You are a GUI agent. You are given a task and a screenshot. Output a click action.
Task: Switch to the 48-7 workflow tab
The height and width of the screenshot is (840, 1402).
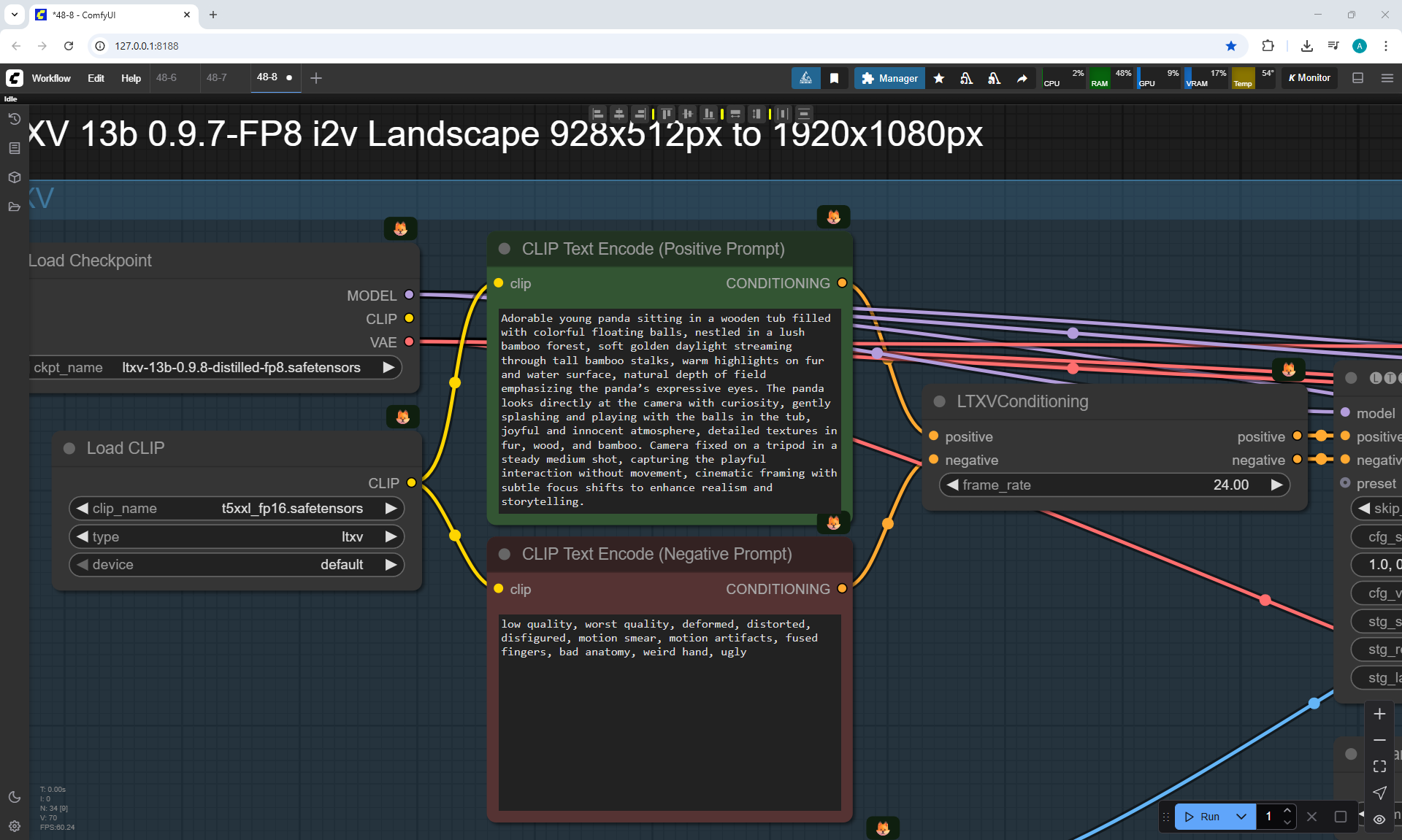pos(216,77)
